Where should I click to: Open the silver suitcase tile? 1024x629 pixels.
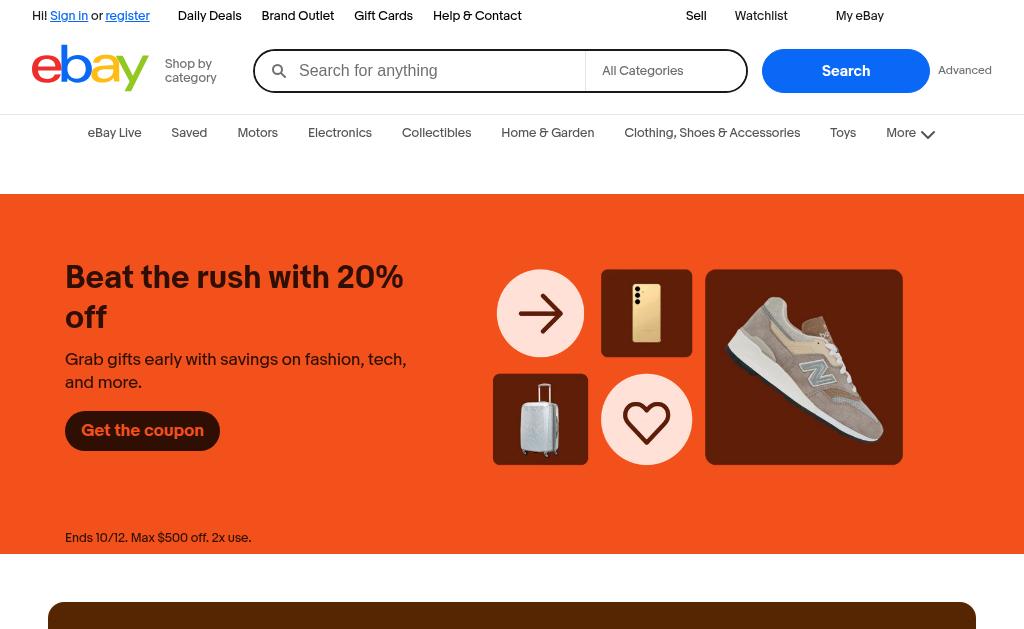pos(540,419)
